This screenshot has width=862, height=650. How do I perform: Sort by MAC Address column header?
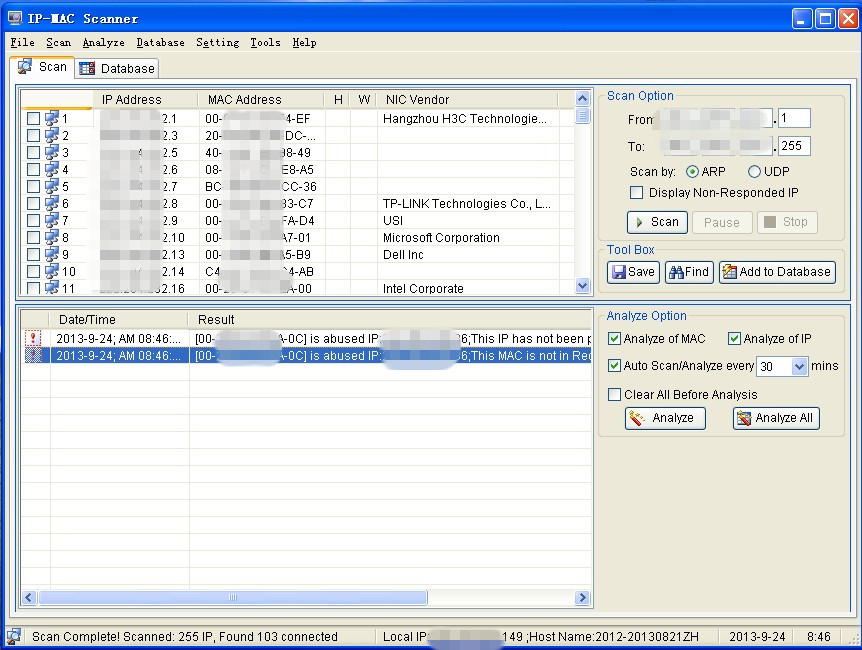tap(261, 100)
